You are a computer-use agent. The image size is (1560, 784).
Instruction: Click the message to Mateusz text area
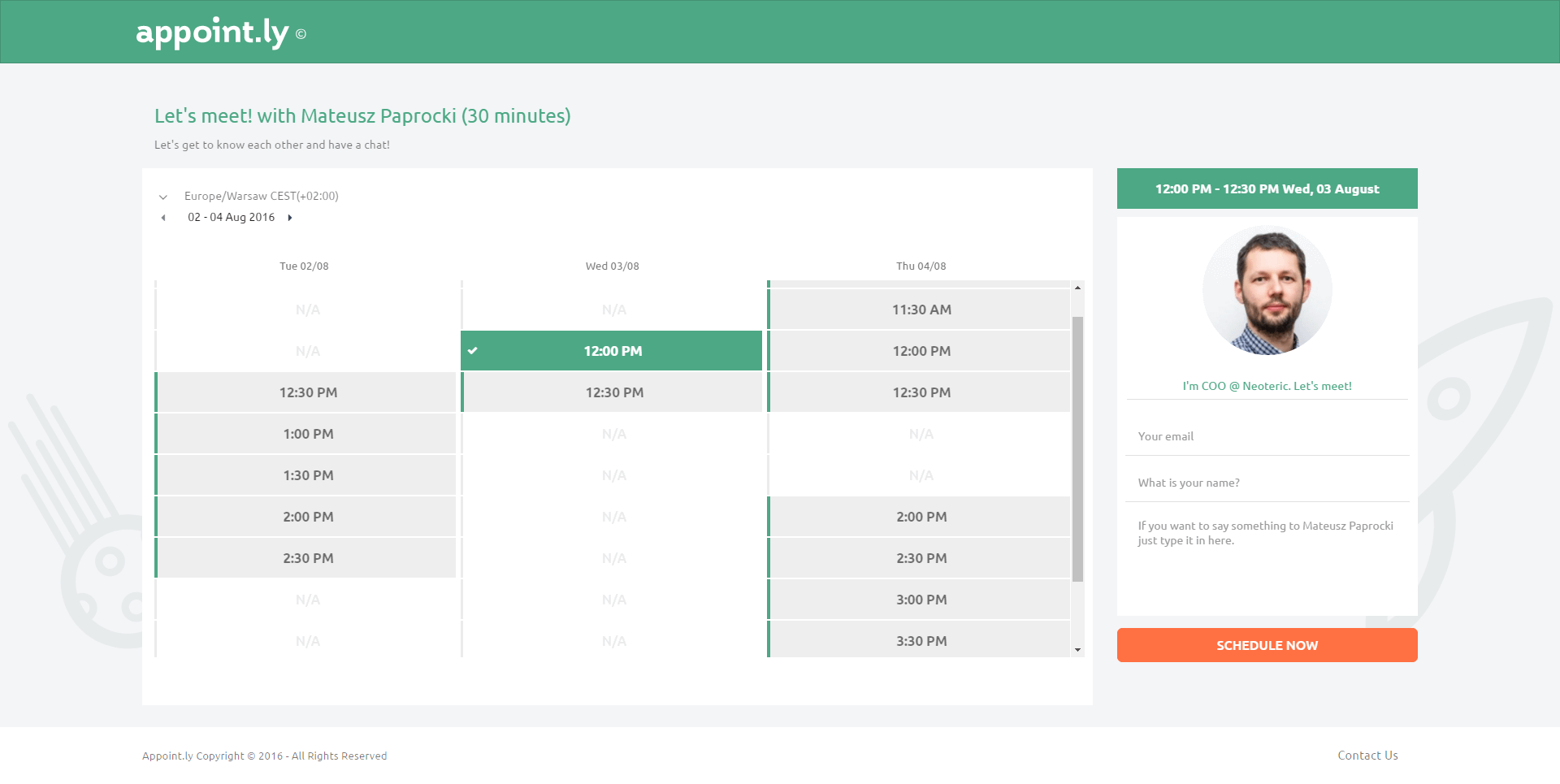(1267, 559)
